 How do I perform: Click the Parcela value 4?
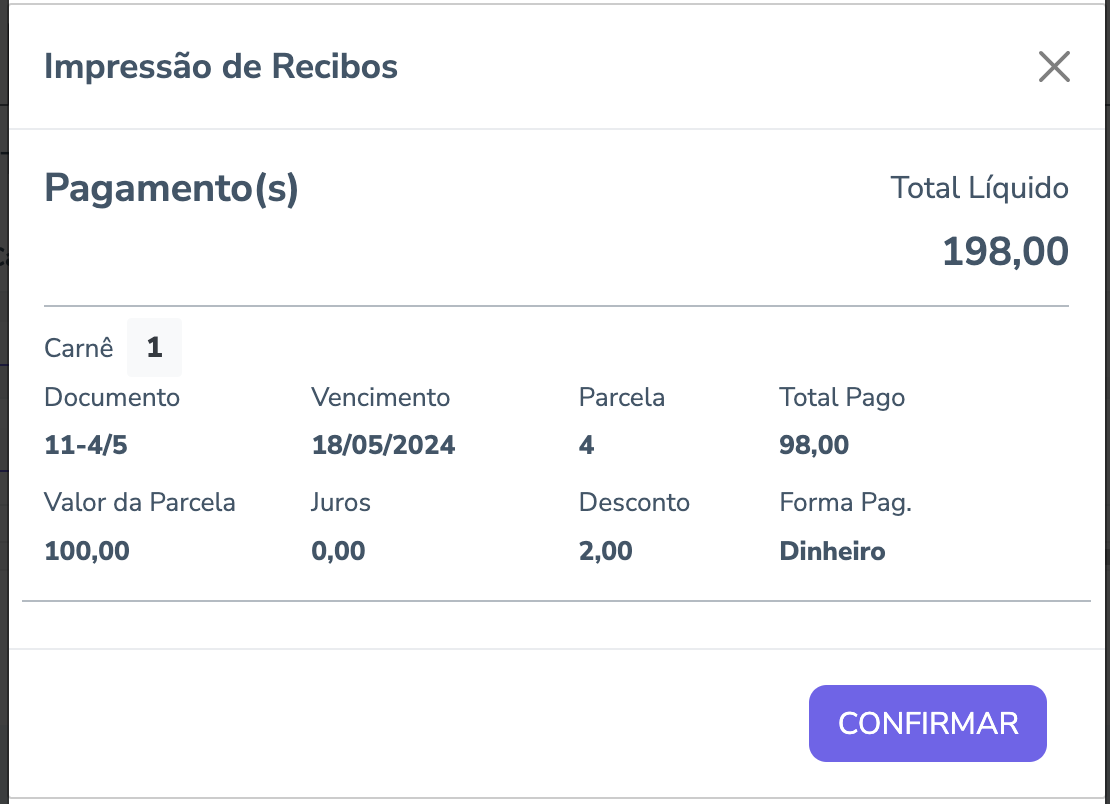click(586, 445)
